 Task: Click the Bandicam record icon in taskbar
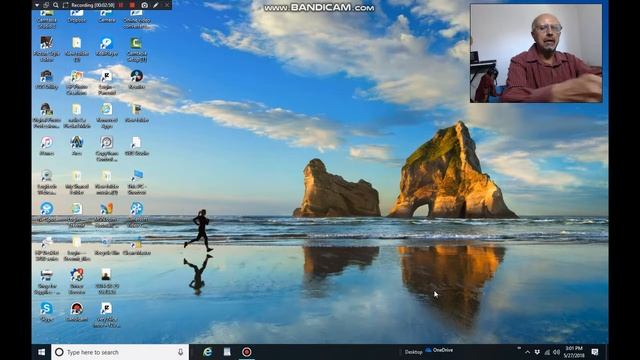coord(247,352)
